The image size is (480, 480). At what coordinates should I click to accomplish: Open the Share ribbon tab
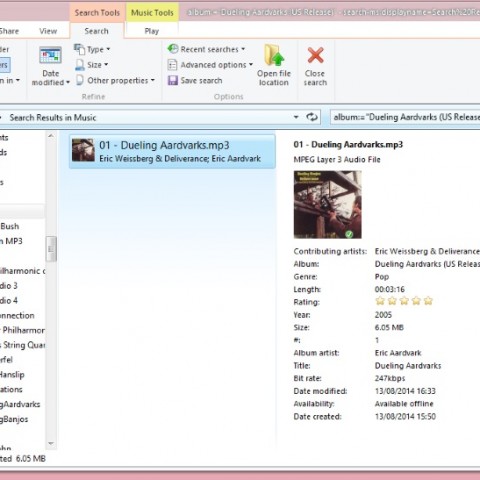coord(9,31)
